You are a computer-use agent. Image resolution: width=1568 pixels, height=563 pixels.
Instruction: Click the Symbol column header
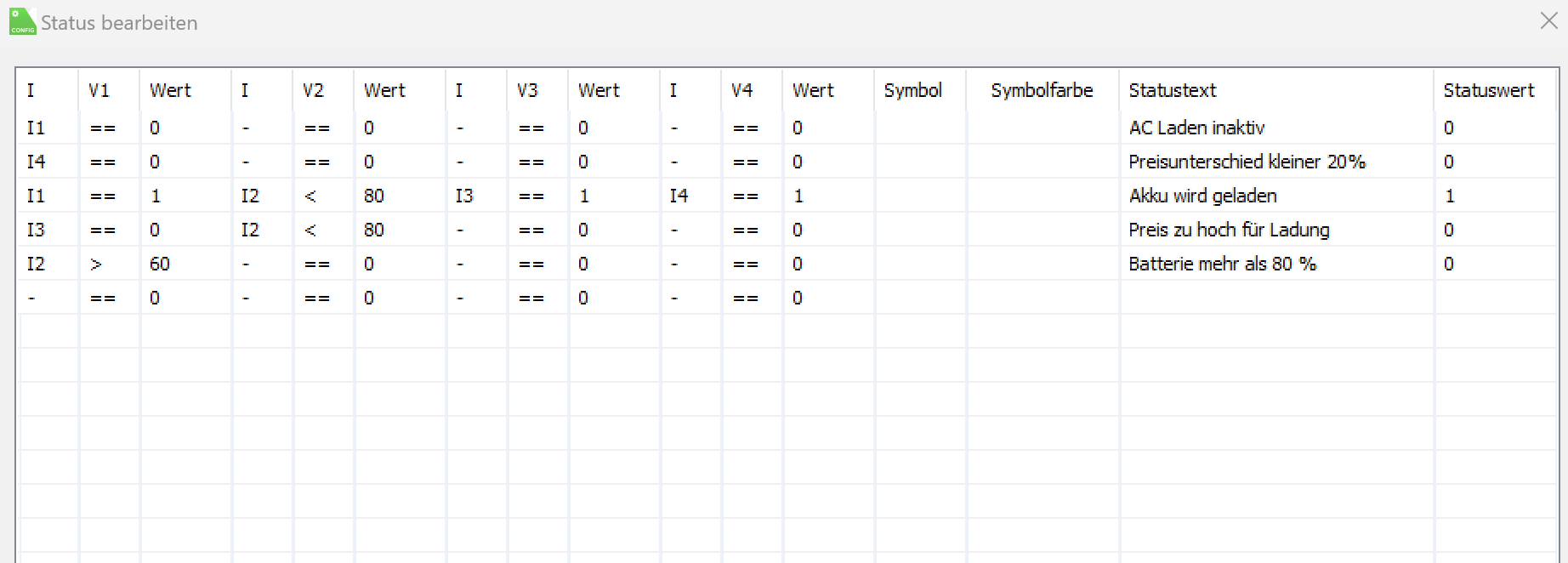[912, 90]
